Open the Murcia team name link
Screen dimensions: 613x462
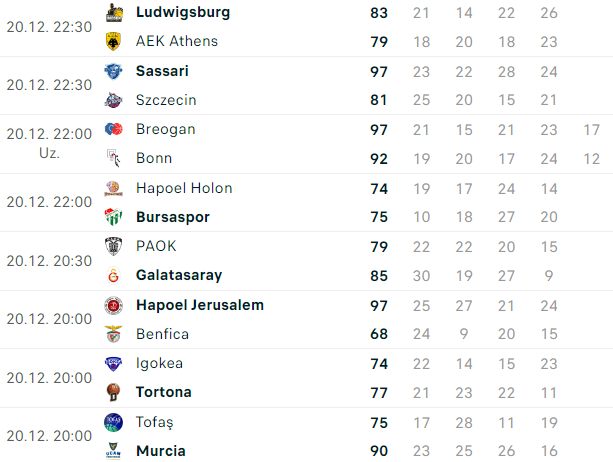tap(161, 451)
